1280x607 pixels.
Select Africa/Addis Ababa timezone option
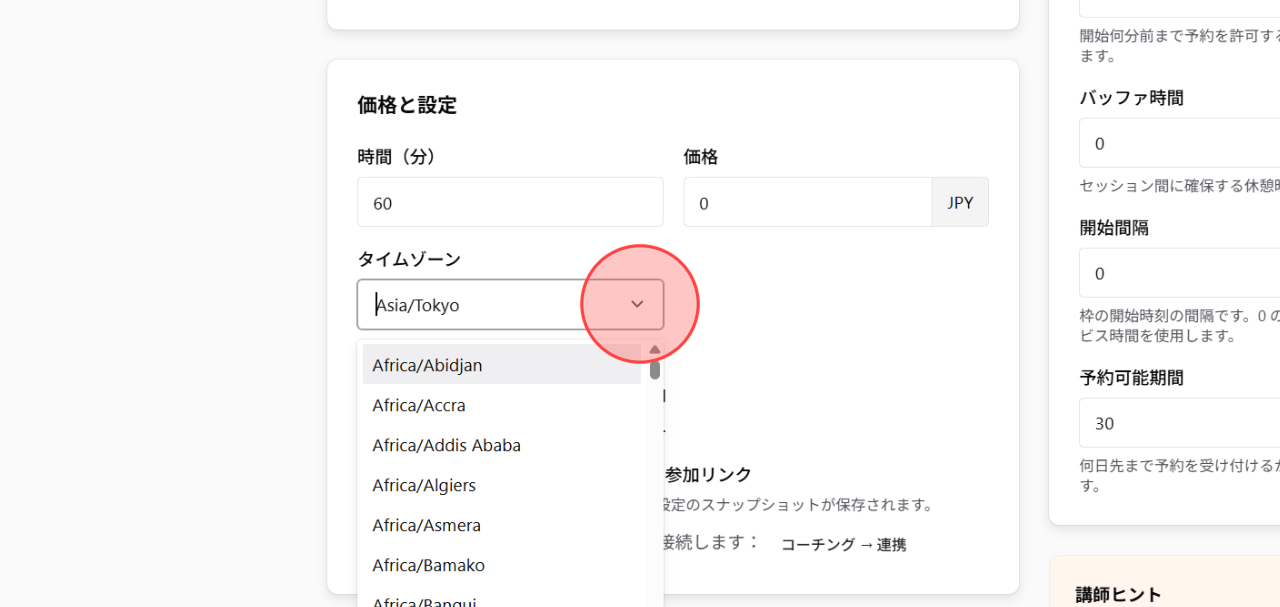pos(502,445)
